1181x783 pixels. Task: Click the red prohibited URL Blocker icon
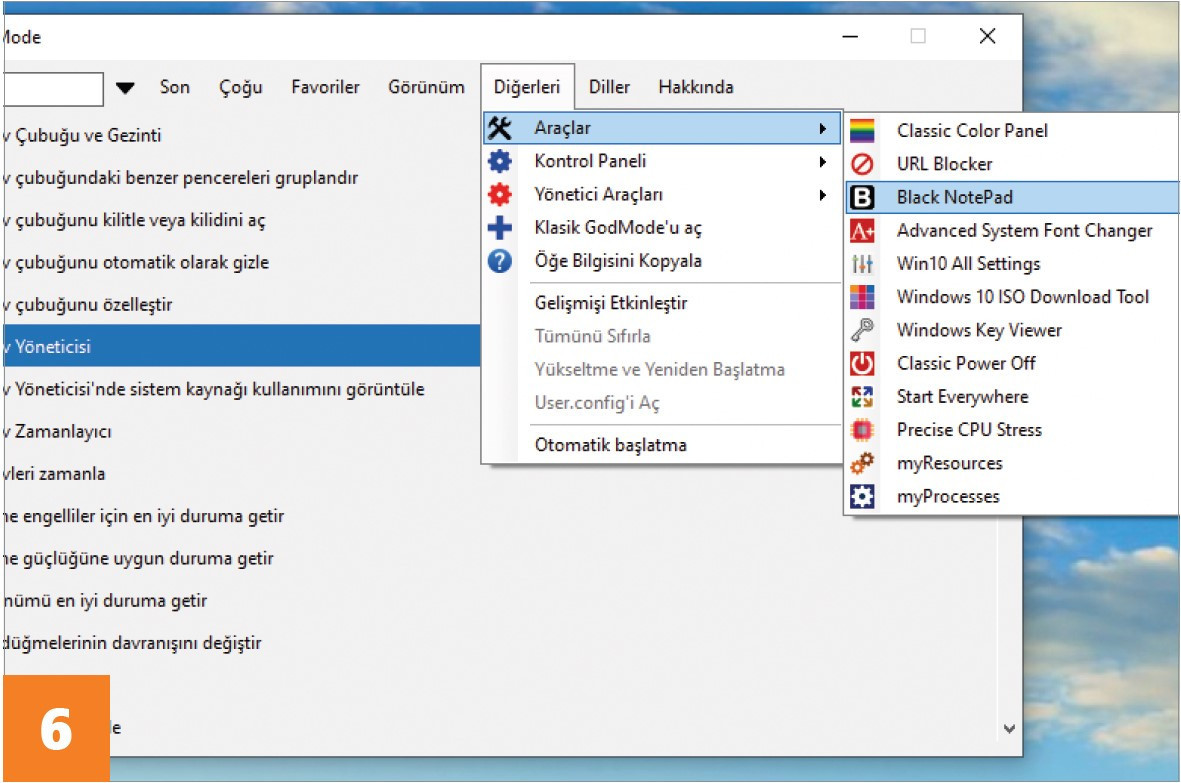862,164
